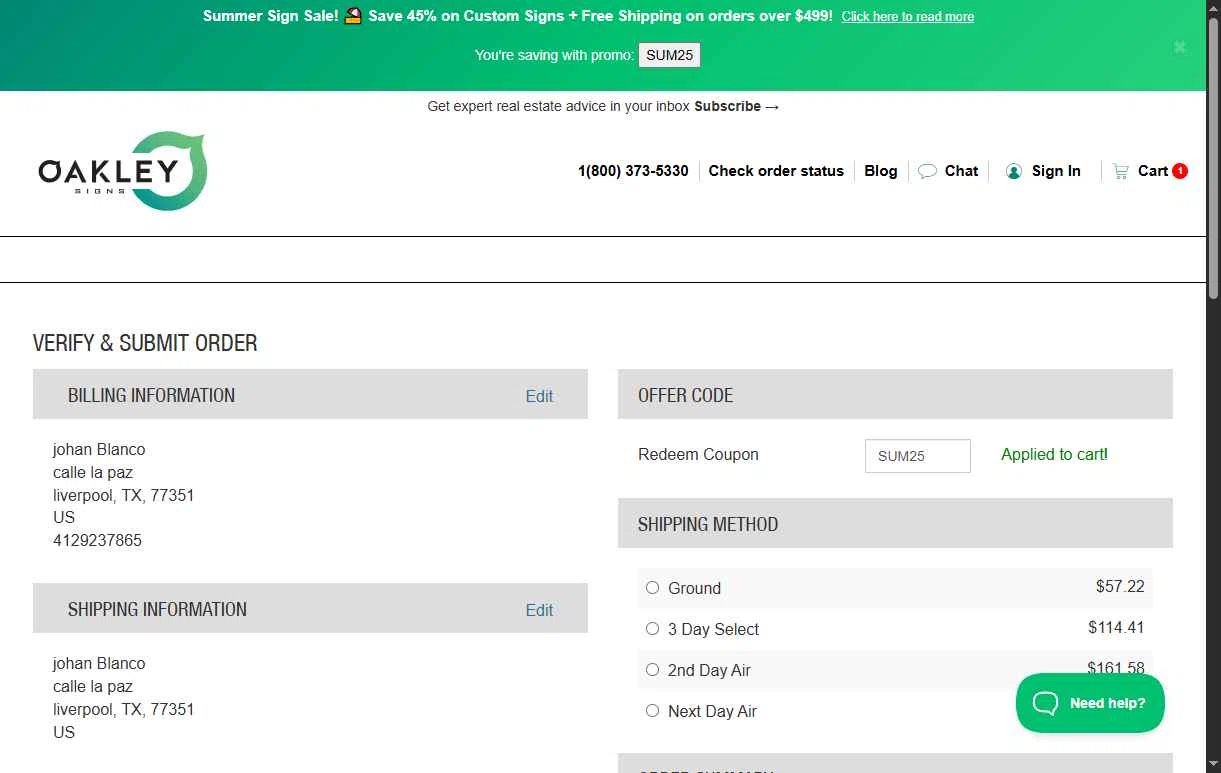Screen dimensions: 1221x773
Task: Click billing phone number 4129237865
Action: (x=97, y=540)
